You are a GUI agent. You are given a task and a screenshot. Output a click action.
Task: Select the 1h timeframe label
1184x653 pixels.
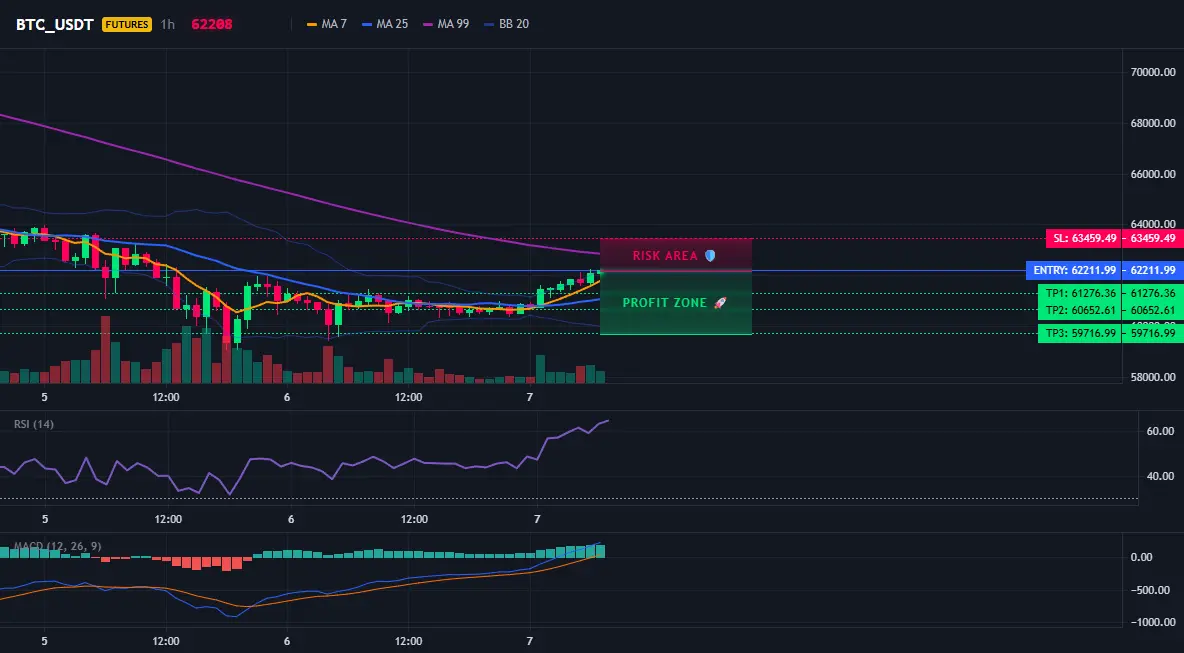pos(168,24)
